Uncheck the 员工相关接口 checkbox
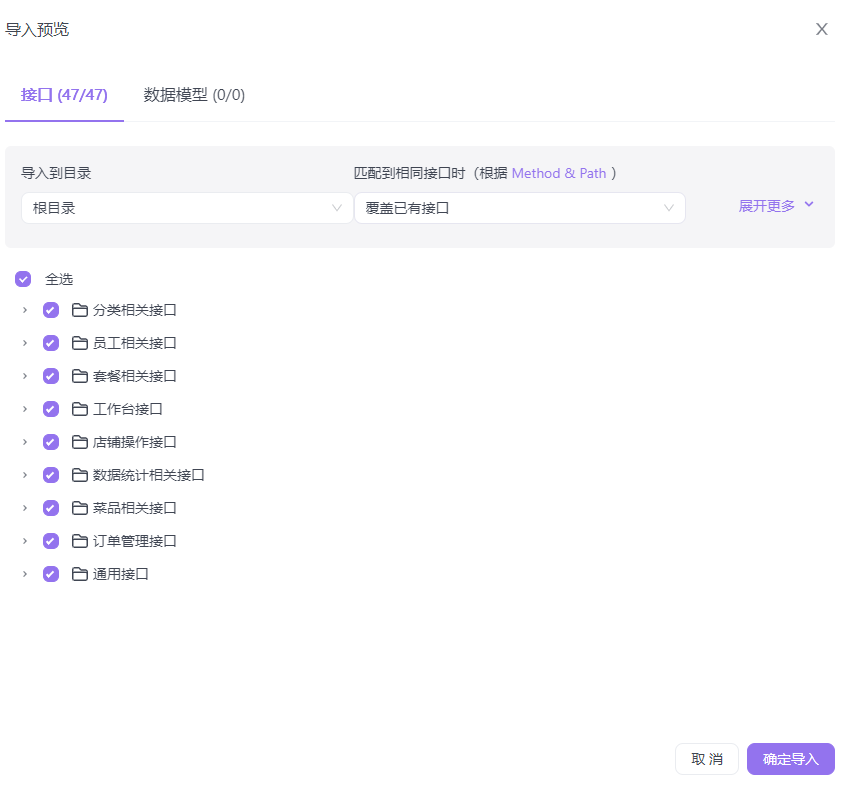The image size is (850, 793). pos(51,343)
